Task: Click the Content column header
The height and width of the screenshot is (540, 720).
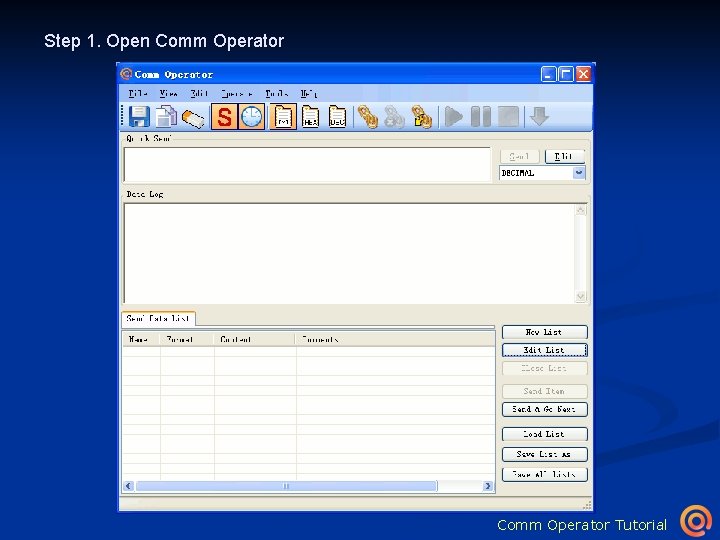Action: tap(254, 339)
